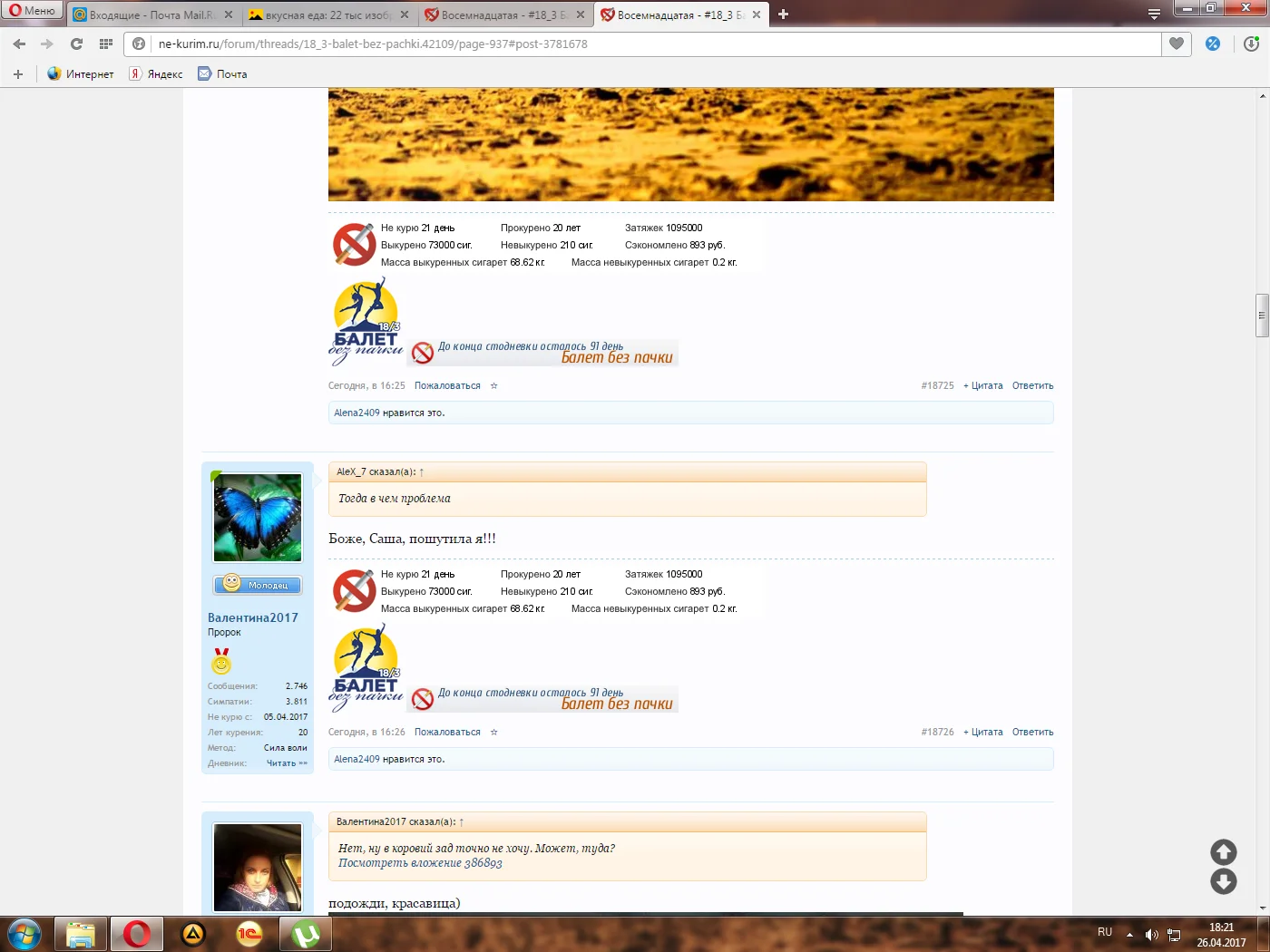Toggle system volume speaker icon
Screen dimensions: 1270x952
pyautogui.click(x=1151, y=934)
